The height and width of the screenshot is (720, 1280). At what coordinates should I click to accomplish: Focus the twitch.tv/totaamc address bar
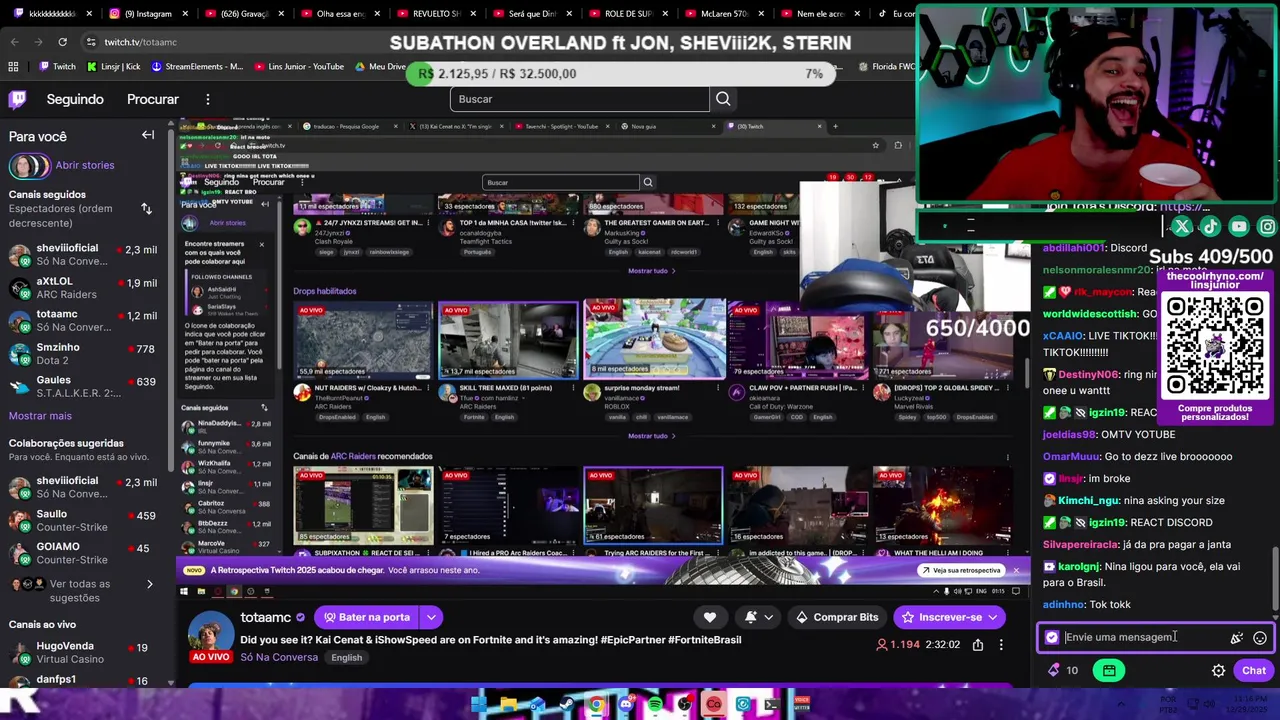tap(140, 42)
